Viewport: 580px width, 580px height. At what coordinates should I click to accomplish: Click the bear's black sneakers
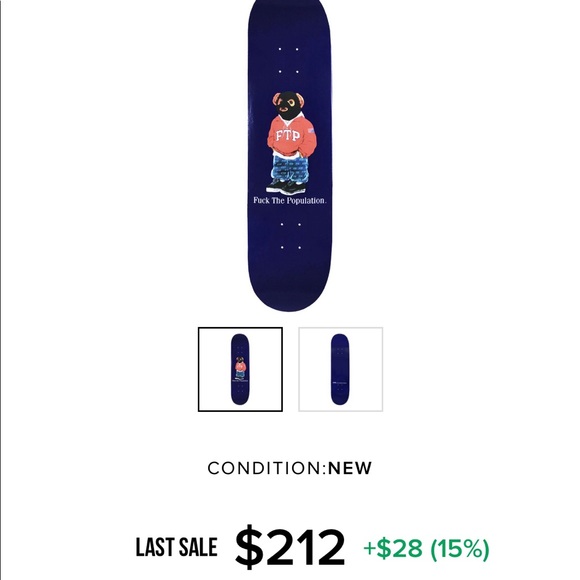click(287, 186)
